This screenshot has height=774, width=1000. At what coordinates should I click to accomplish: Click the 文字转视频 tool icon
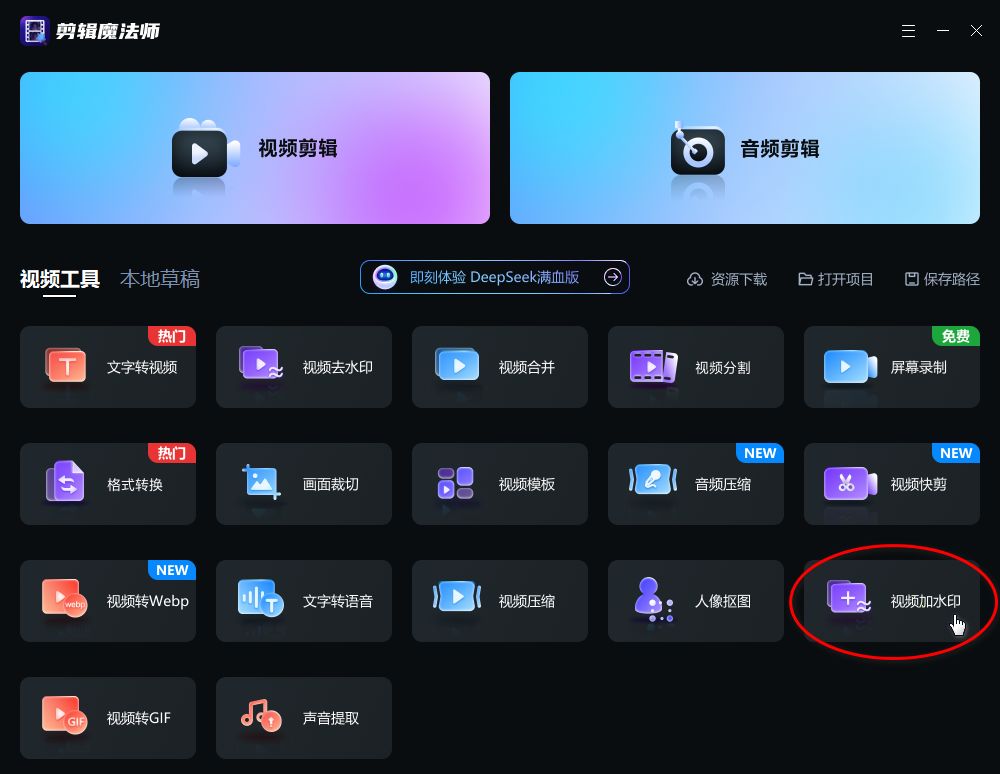pos(66,367)
